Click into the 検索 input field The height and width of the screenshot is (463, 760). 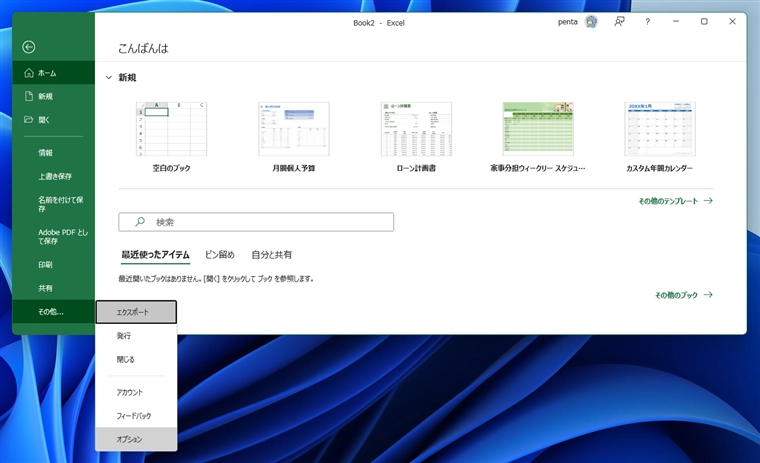(256, 222)
